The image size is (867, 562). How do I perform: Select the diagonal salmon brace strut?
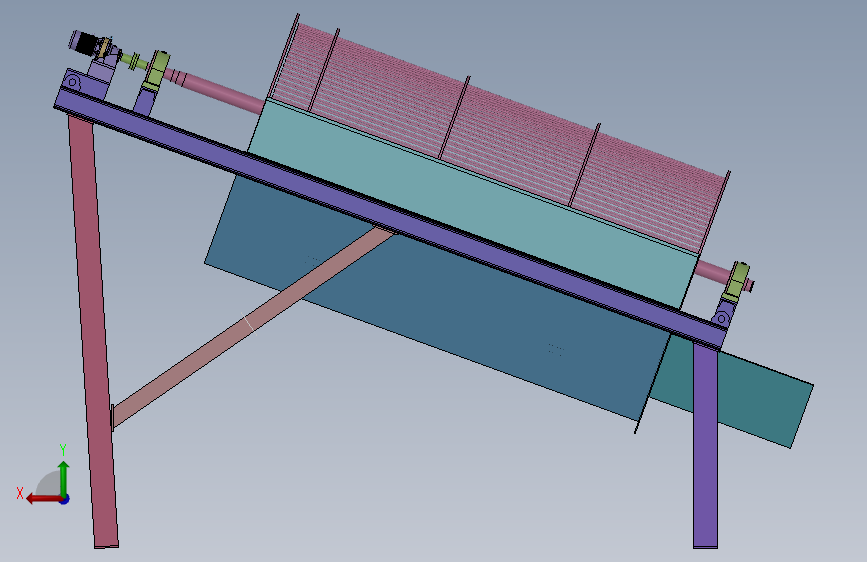click(252, 326)
